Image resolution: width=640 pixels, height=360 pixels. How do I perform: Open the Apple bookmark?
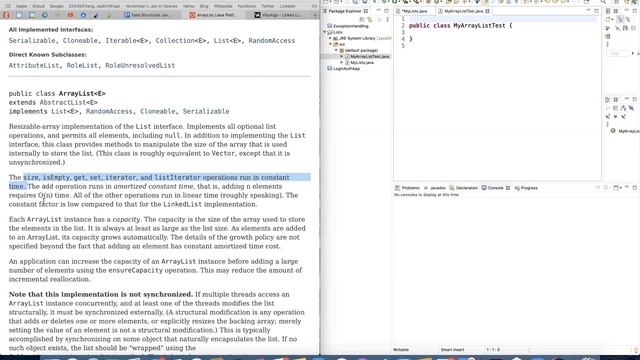(x=21, y=6)
